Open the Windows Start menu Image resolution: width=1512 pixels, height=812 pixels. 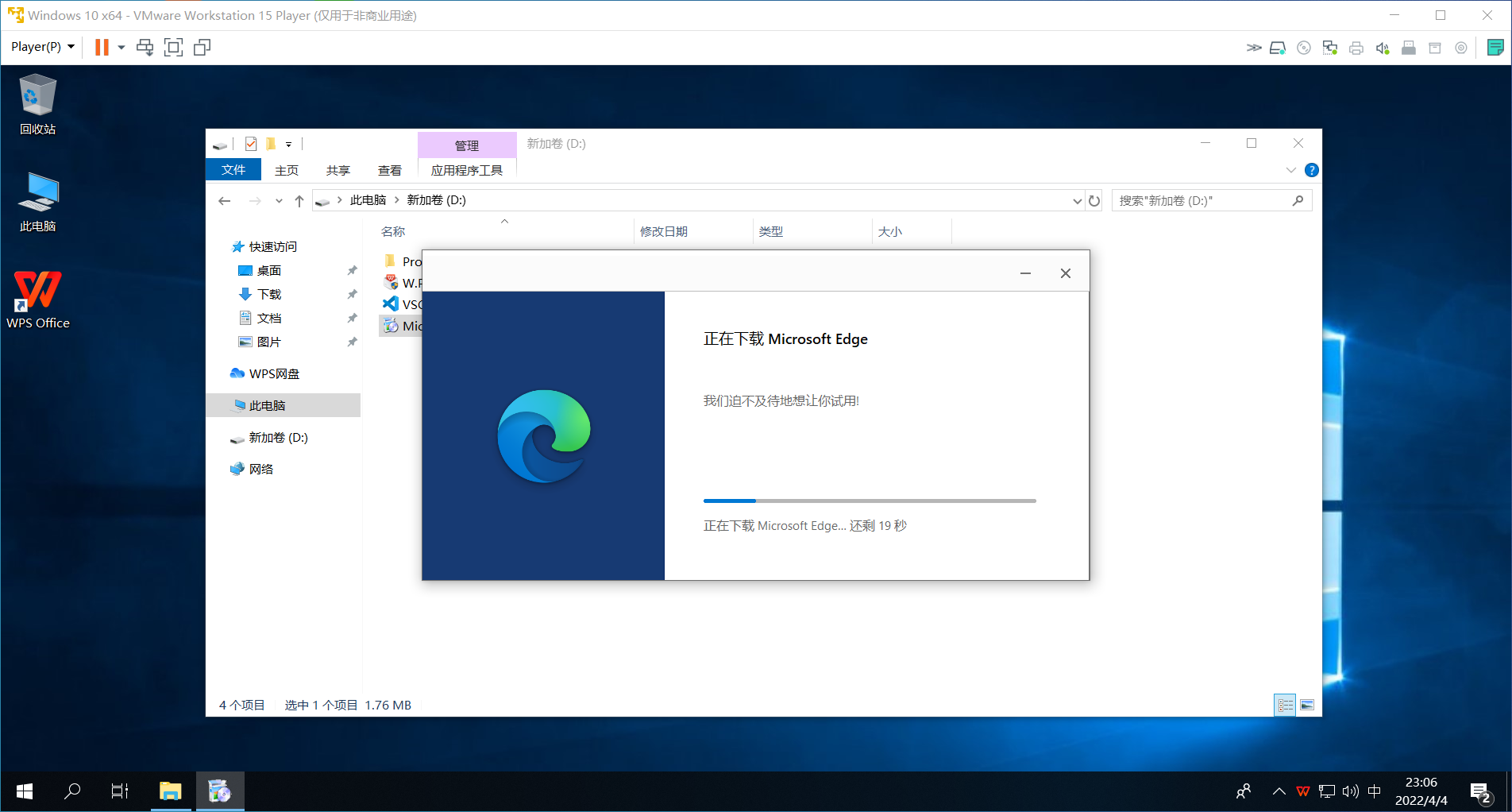click(x=25, y=791)
